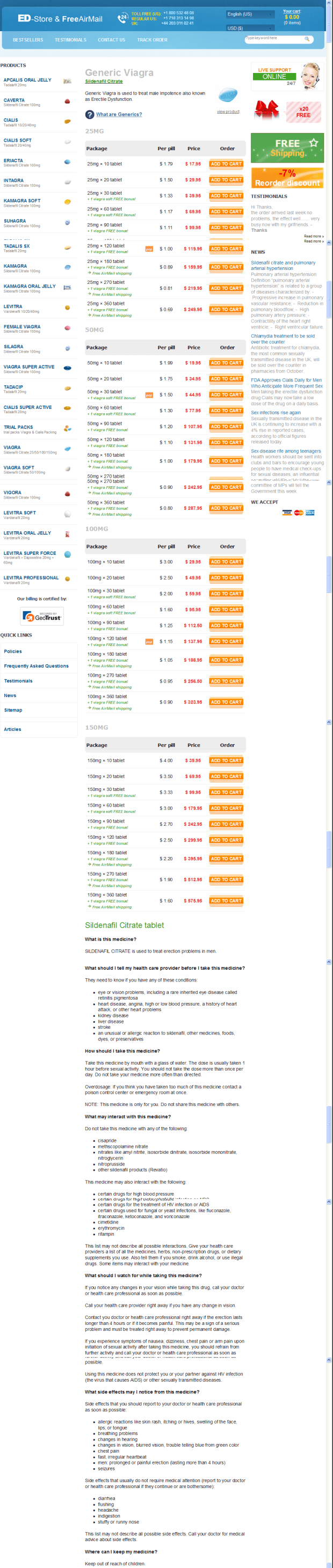Click the Caverta red pill icon

(x=67, y=101)
